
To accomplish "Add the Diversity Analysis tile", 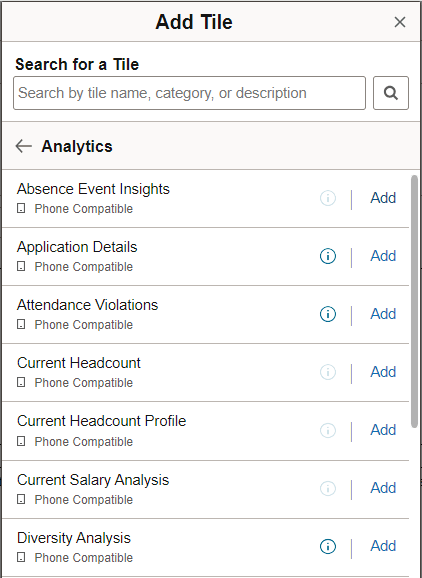I will [x=383, y=546].
